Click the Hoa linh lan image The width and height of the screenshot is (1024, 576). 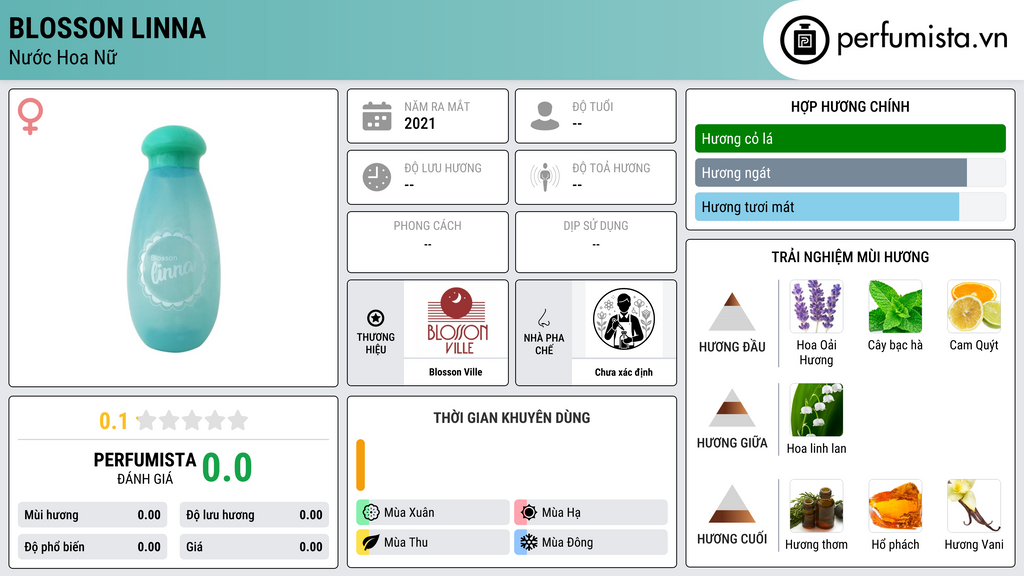(x=816, y=409)
